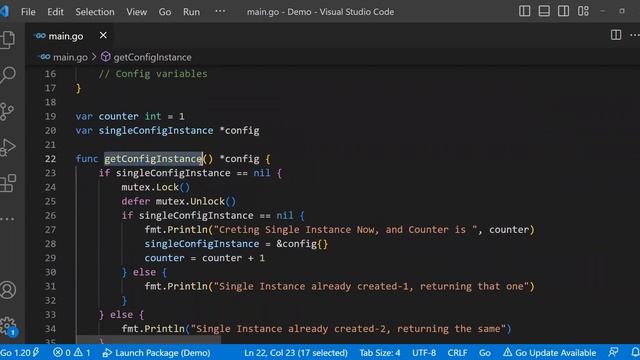Open the Extensions view
The width and height of the screenshot is (640, 360).
pyautogui.click(x=7, y=183)
